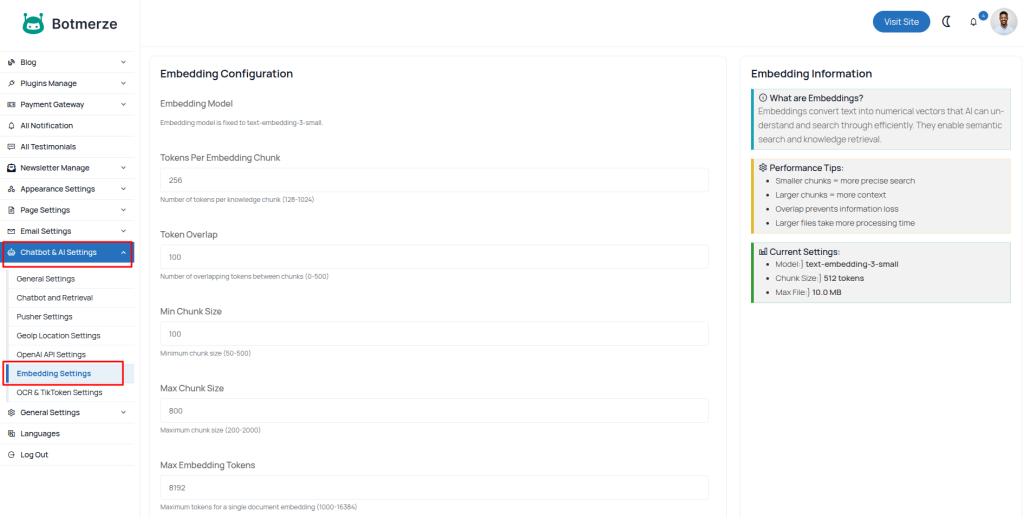Open OCR & TikToken Settings
Screen dimensions: 1024x518
point(59,393)
